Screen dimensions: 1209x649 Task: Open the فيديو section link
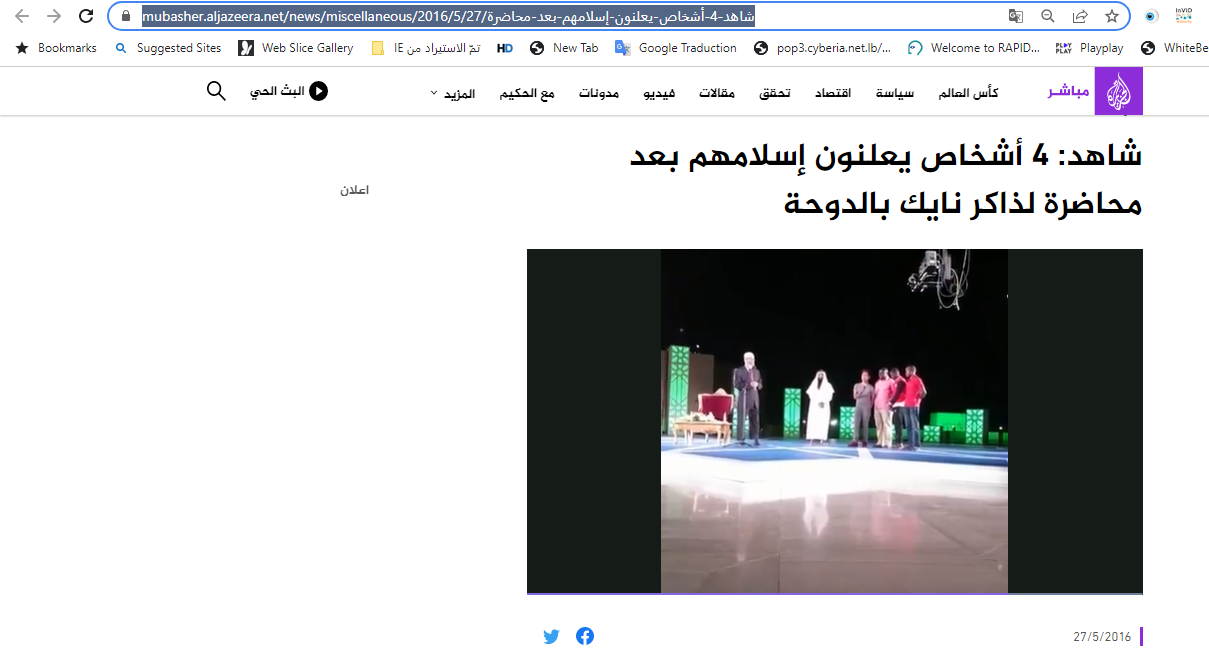tap(685, 93)
